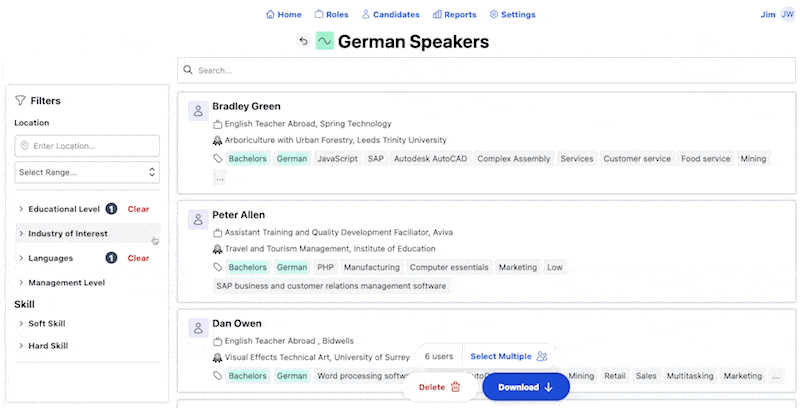The width and height of the screenshot is (800, 408).
Task: Click Peter Allen's profile avatar icon
Action: click(198, 218)
